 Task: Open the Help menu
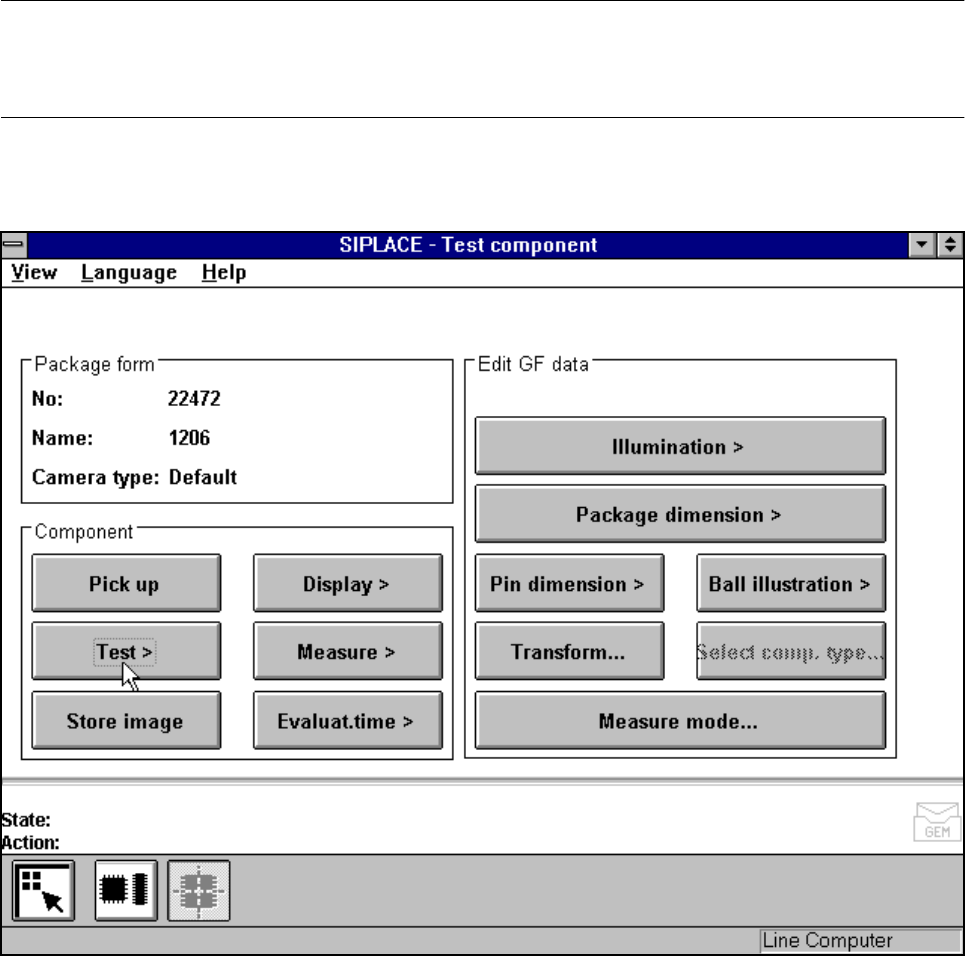click(x=224, y=273)
